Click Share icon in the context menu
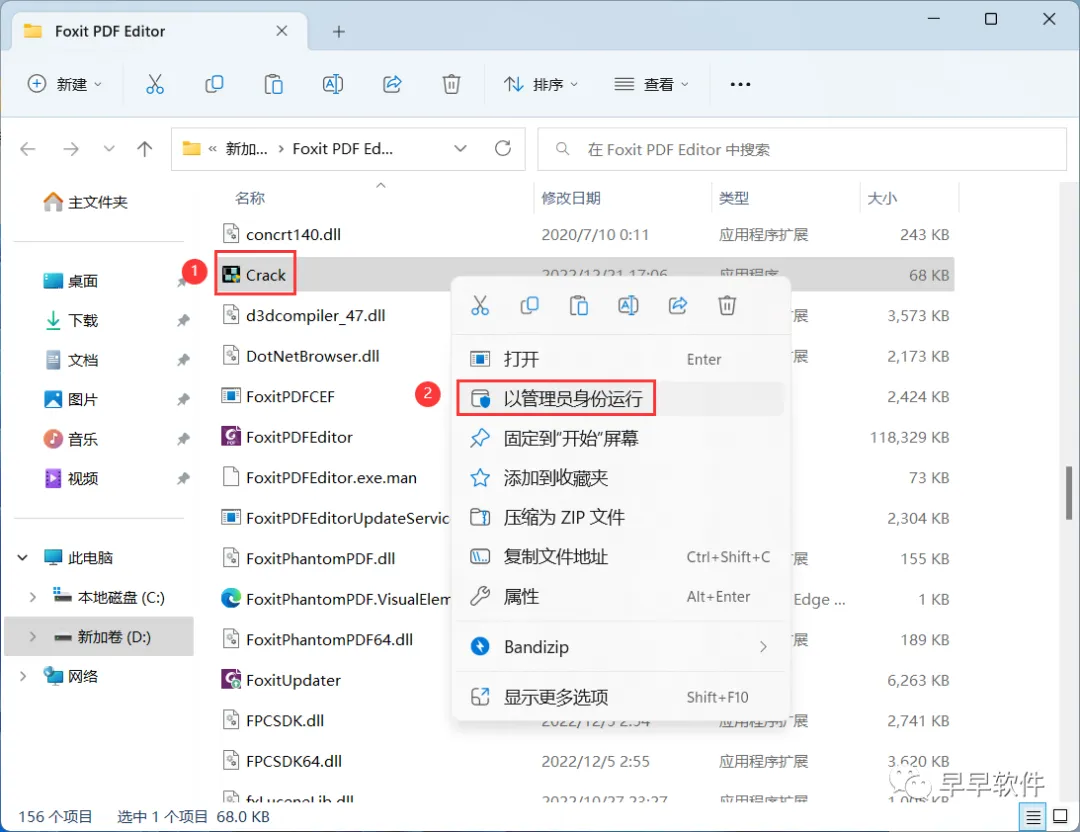 coord(678,305)
